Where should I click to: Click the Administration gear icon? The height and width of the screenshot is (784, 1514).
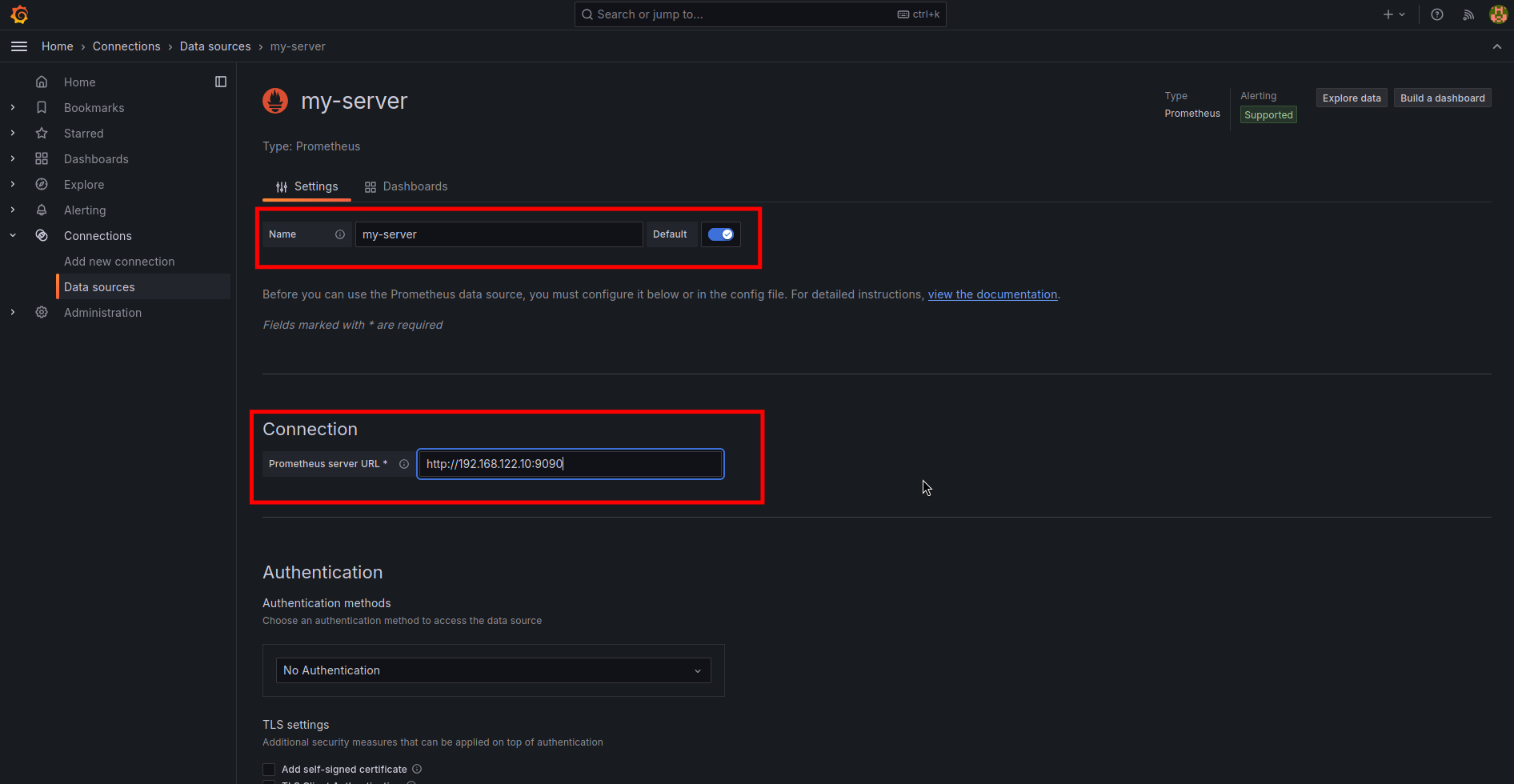[x=42, y=312]
